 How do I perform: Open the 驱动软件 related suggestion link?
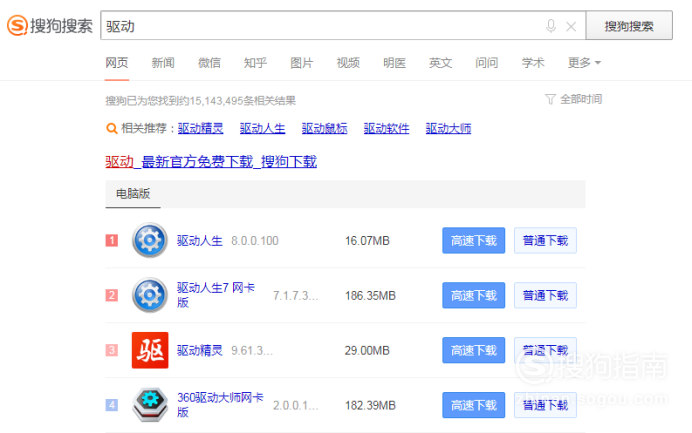click(386, 128)
